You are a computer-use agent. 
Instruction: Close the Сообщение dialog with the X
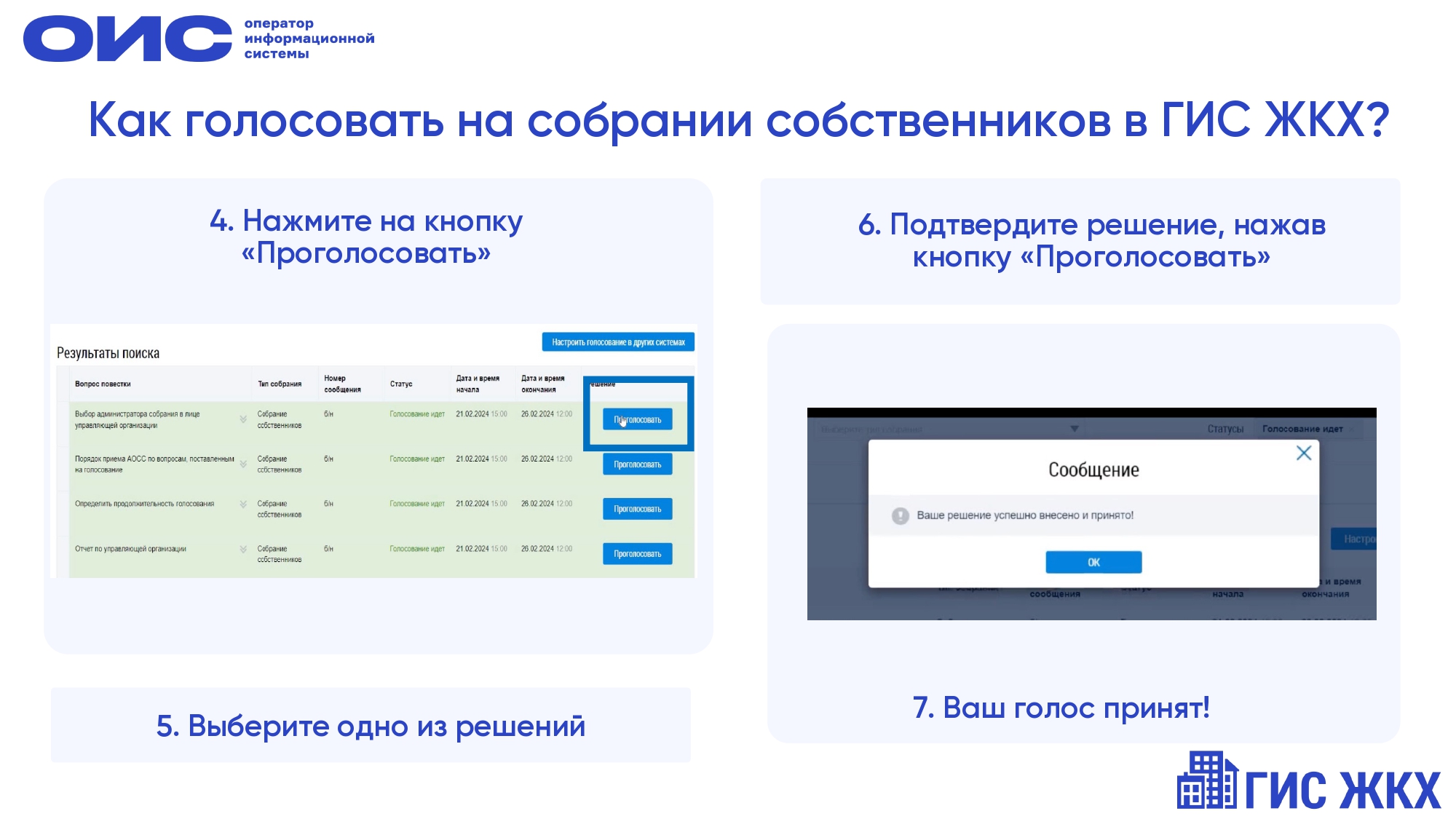(1304, 454)
